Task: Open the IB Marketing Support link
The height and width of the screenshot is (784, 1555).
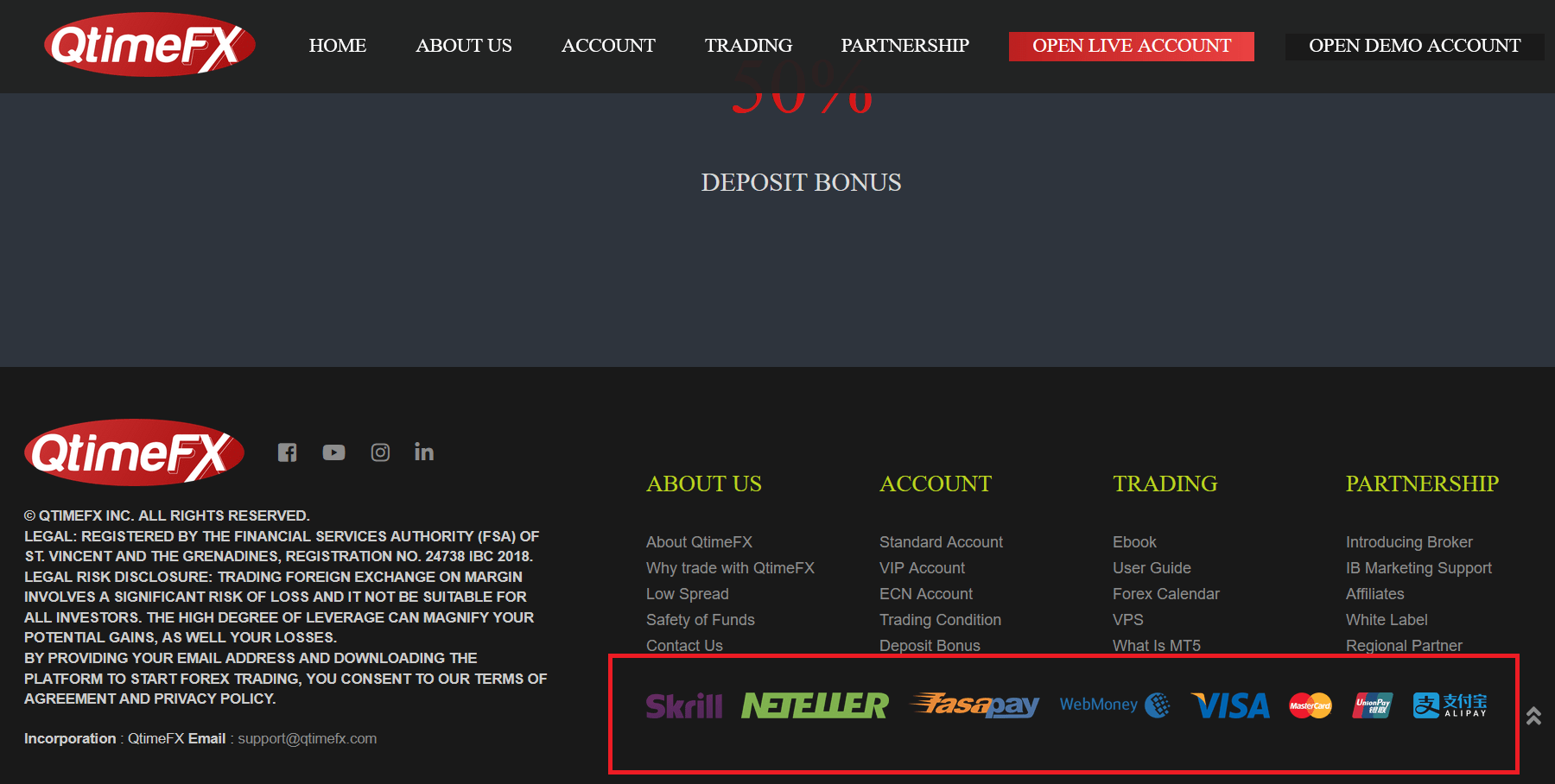Action: coord(1419,568)
